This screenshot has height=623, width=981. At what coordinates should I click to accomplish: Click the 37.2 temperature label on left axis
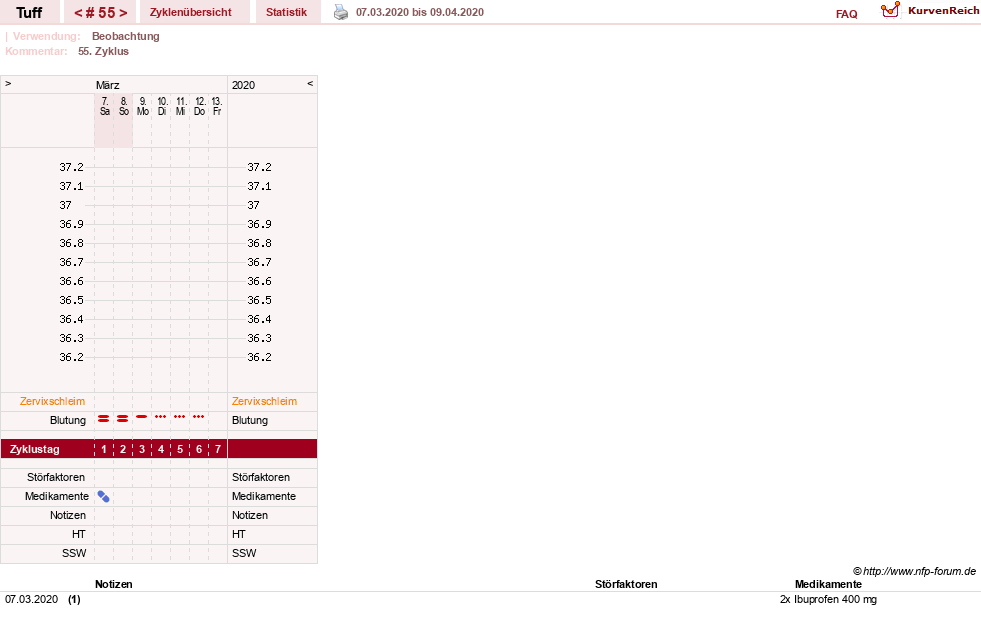pyautogui.click(x=71, y=167)
